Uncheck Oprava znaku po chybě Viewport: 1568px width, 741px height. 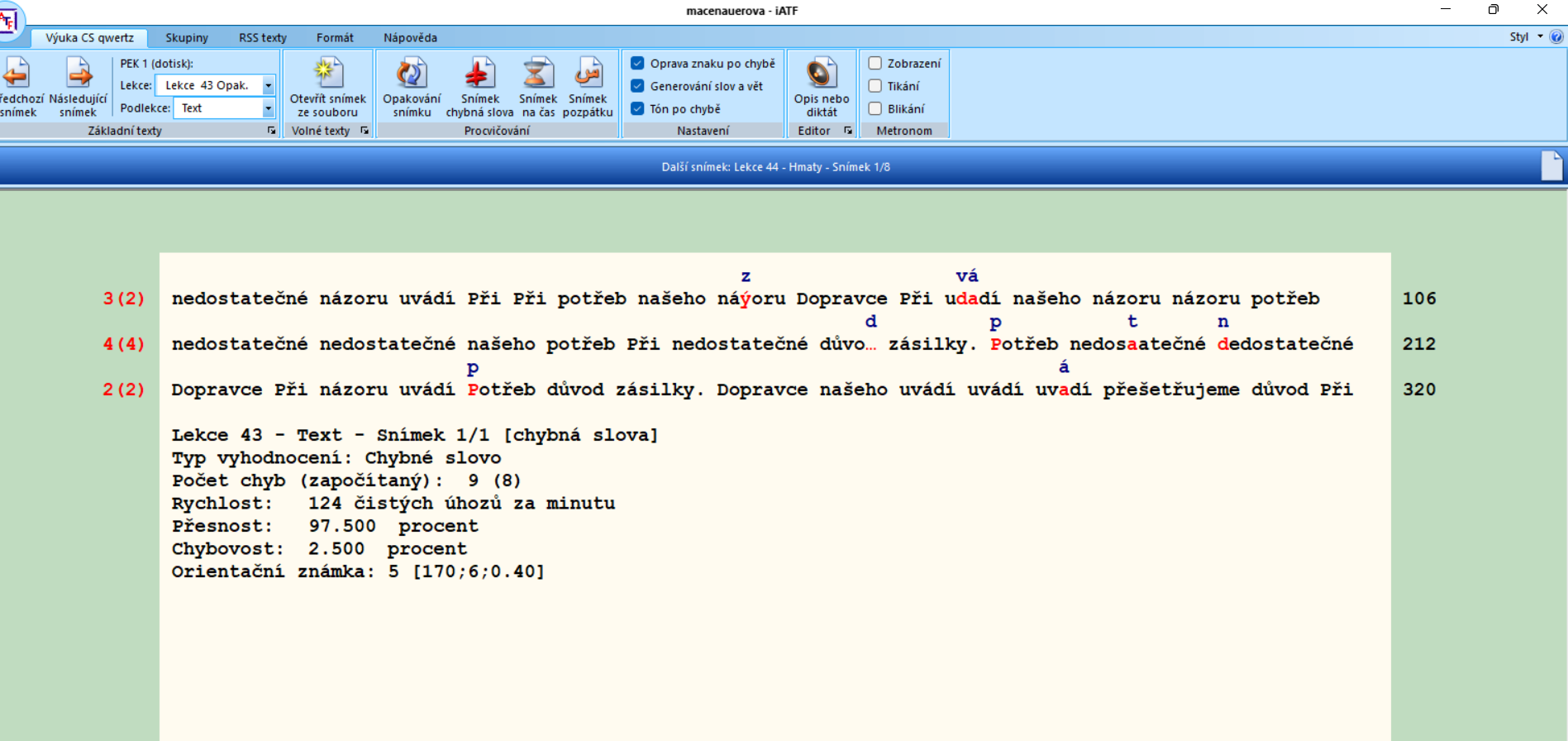(x=637, y=64)
